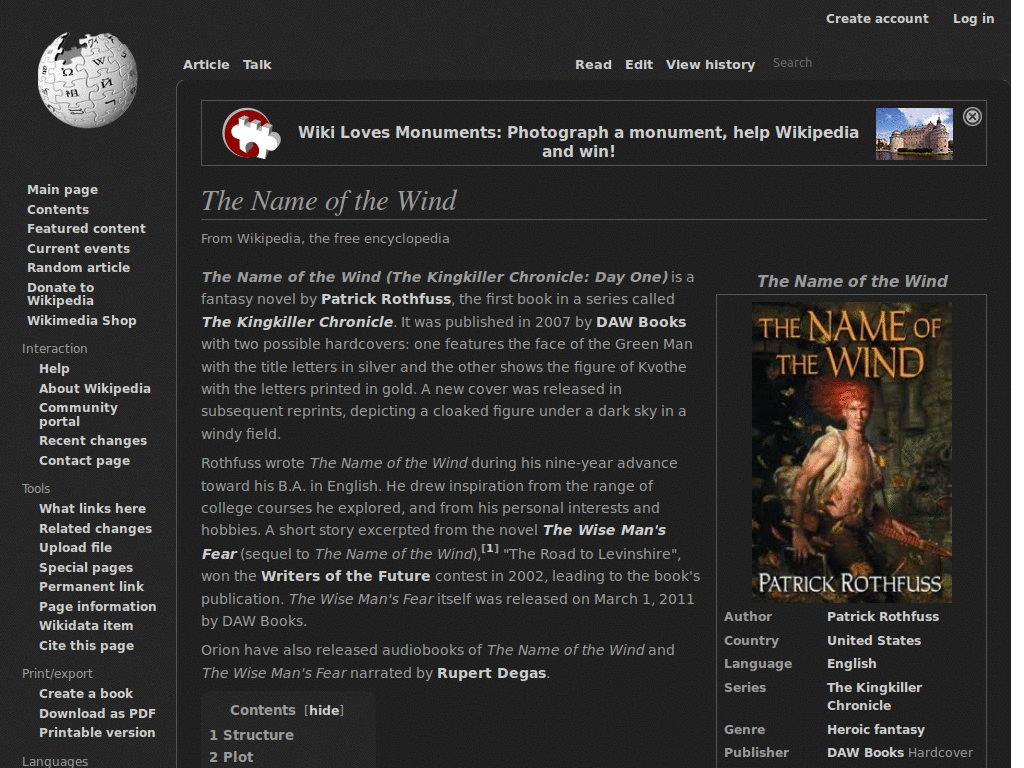Open the Edit view
This screenshot has width=1024, height=768.
639,64
